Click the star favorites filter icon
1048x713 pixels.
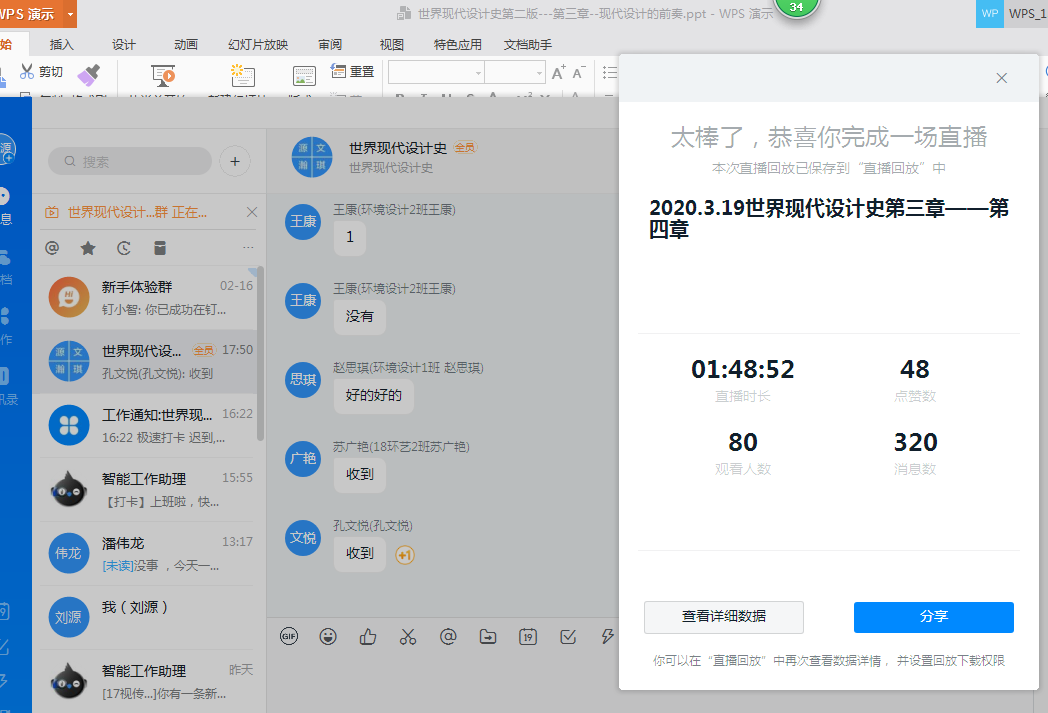pos(88,248)
